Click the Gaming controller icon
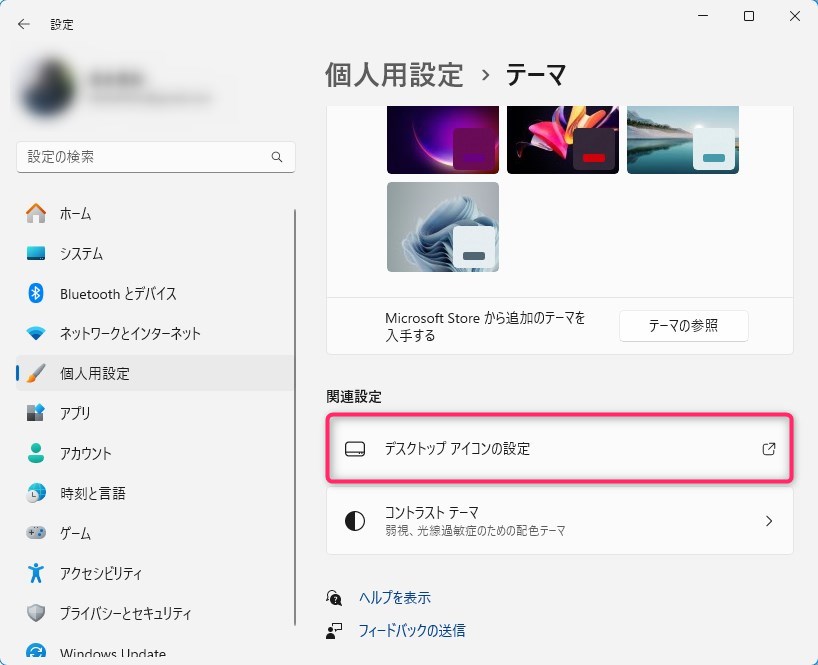This screenshot has width=818, height=665. (36, 533)
